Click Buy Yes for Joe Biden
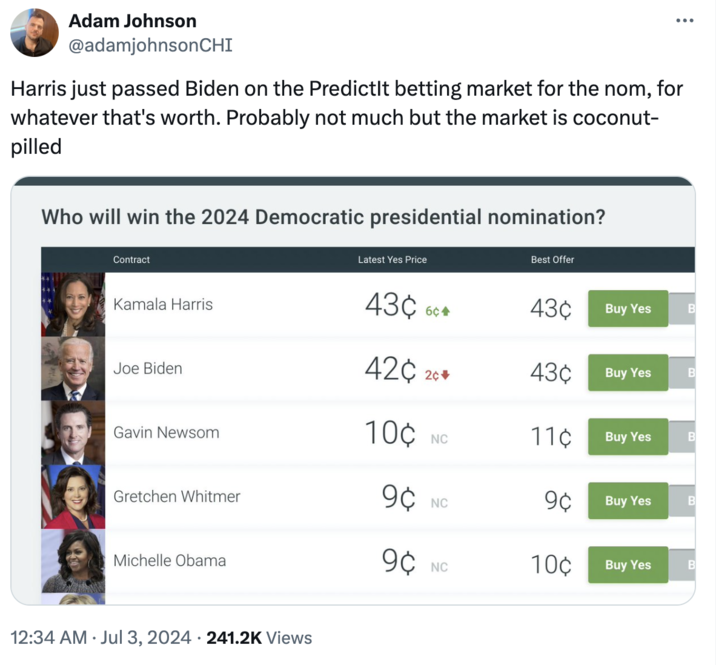Viewport: 716px width, 665px height. (628, 373)
